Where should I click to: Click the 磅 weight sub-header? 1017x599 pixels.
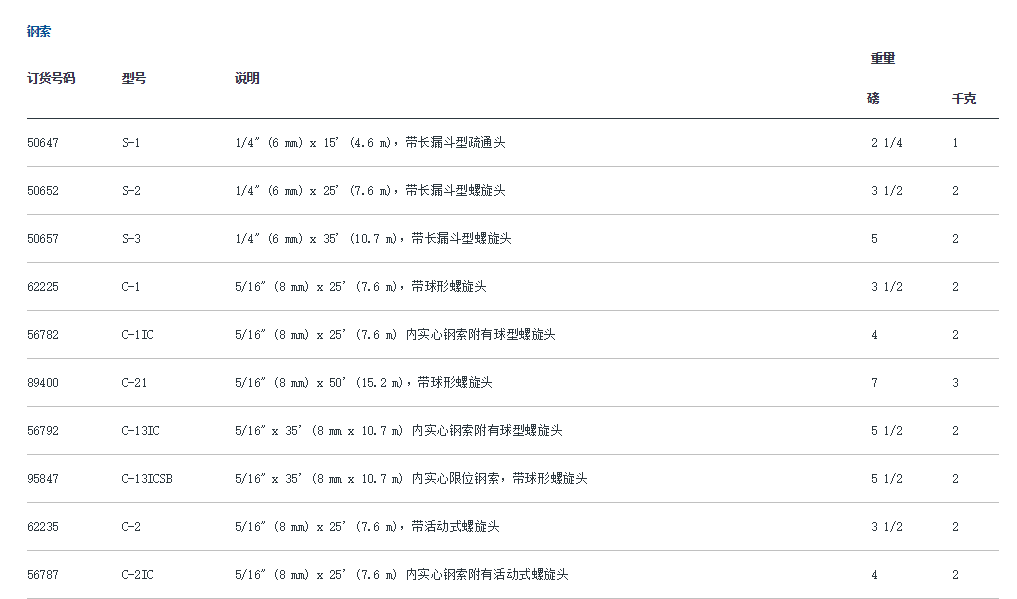point(873,99)
